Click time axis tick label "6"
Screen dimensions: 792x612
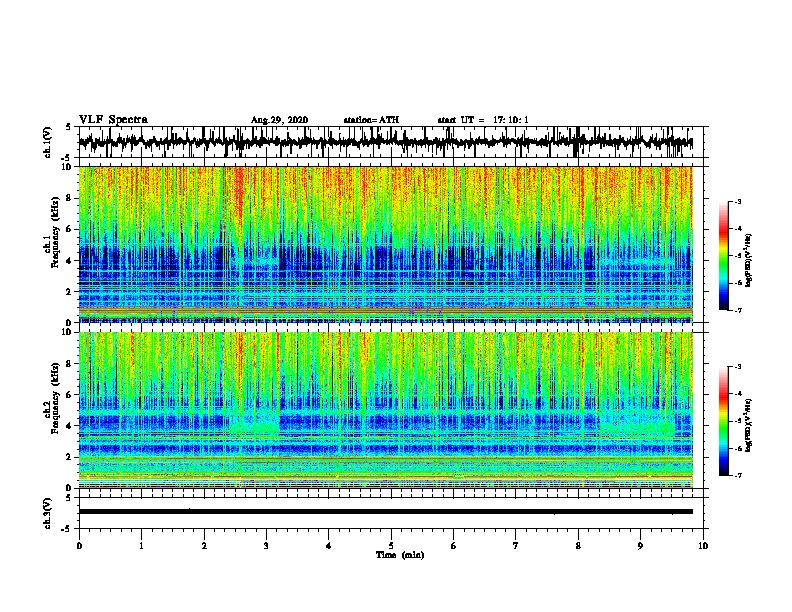pos(454,545)
